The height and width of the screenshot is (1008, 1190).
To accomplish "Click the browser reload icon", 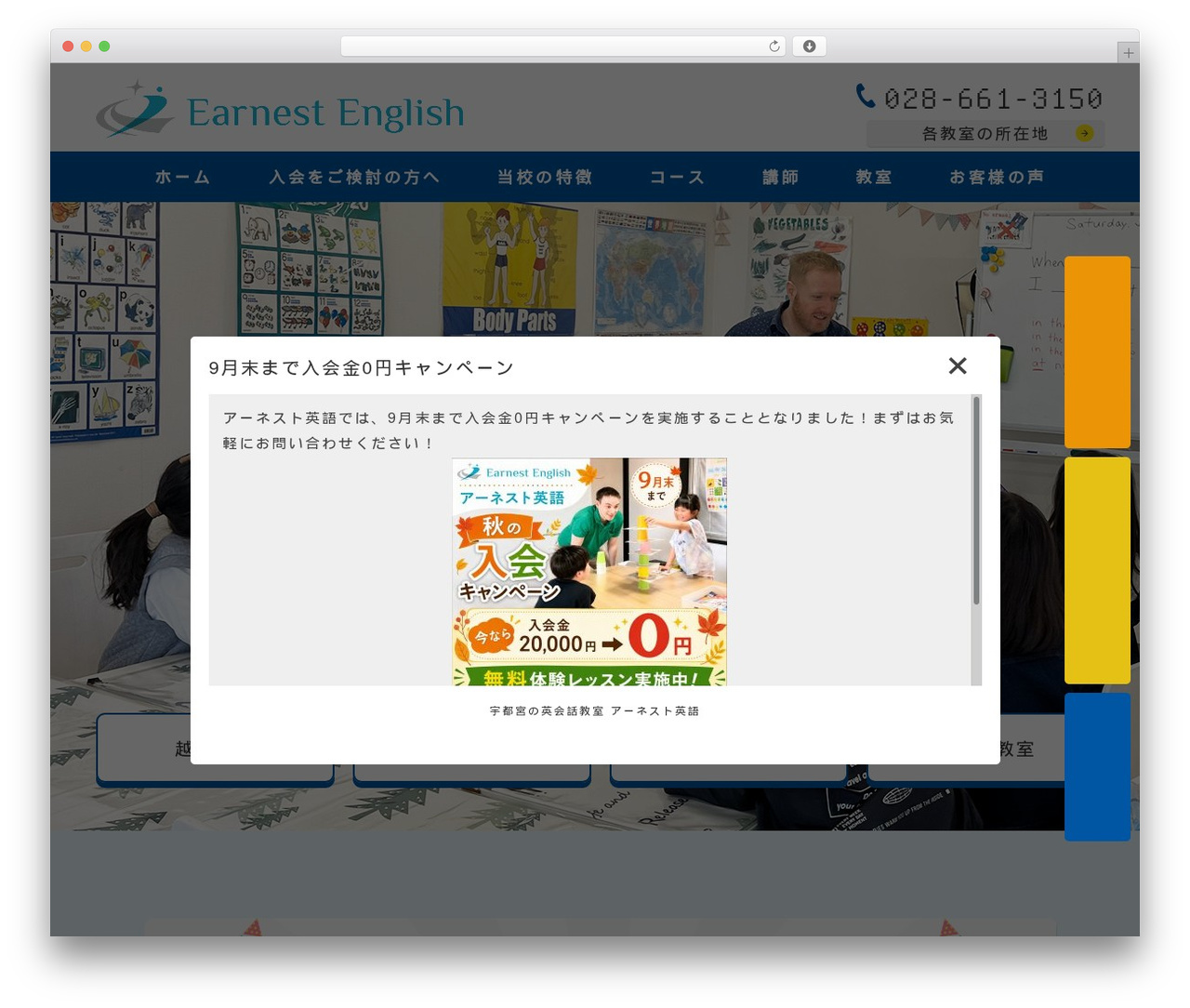I will pyautogui.click(x=773, y=46).
